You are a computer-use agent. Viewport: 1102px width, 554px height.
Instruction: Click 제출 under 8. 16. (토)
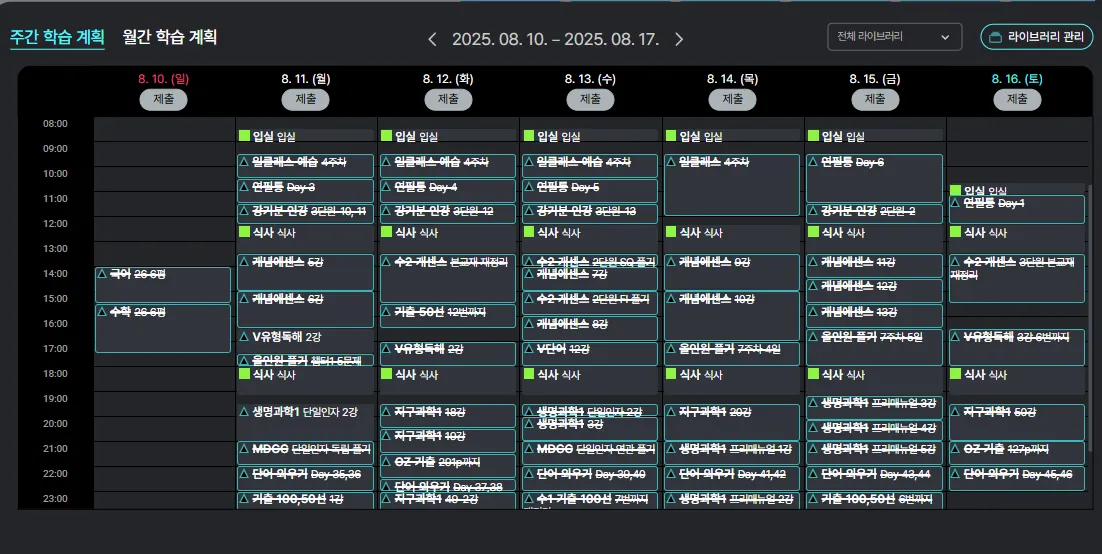tap(1017, 99)
